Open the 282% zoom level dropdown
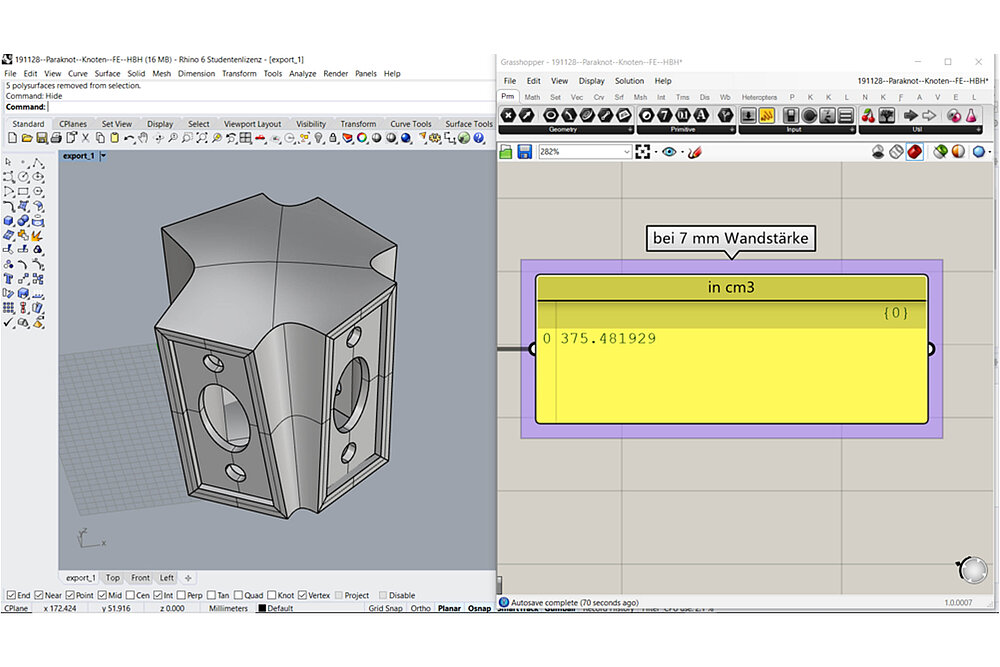The width and height of the screenshot is (1000, 667). [627, 152]
